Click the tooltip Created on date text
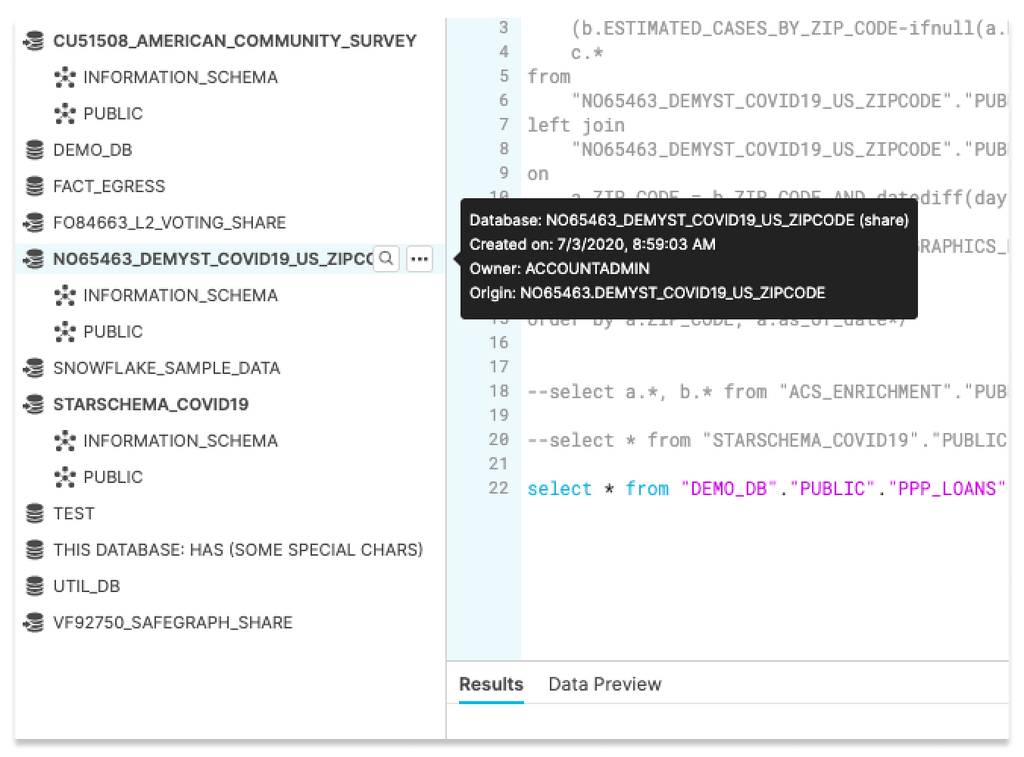The image size is (1024, 757). pyautogui.click(x=592, y=244)
